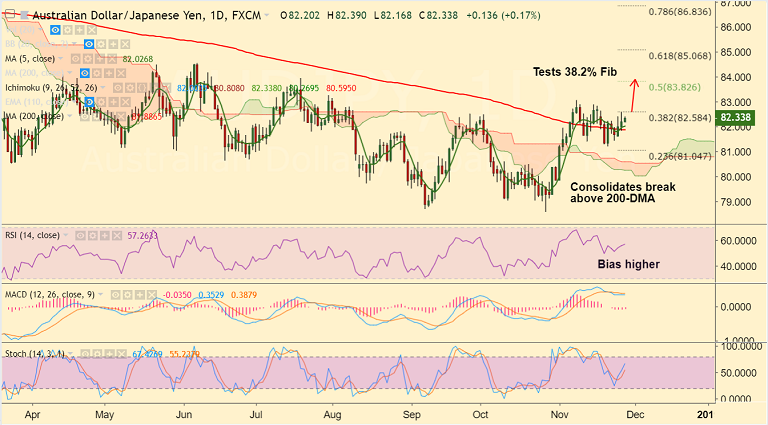Toggle visibility eye for EMA (110, close)

(x=89, y=102)
